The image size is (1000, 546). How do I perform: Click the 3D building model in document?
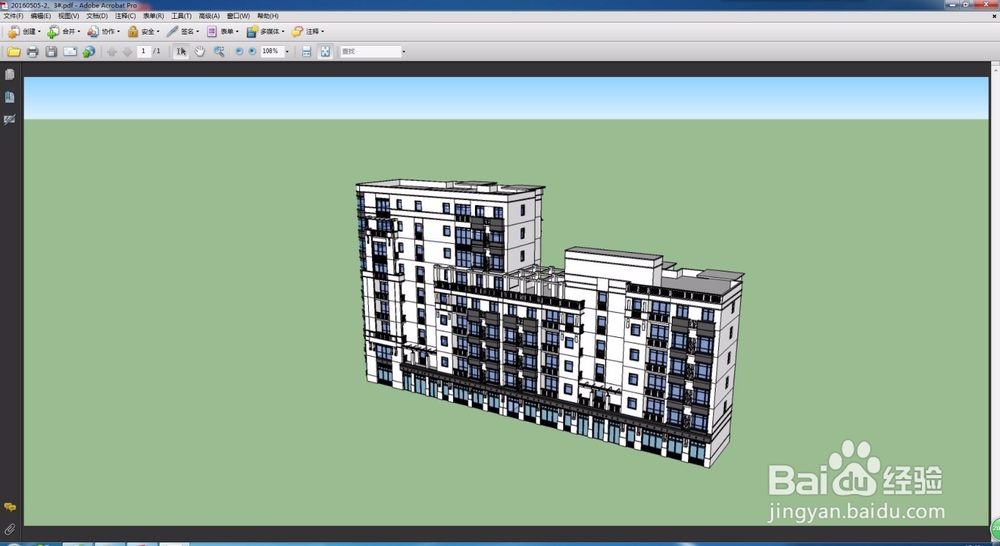point(548,322)
